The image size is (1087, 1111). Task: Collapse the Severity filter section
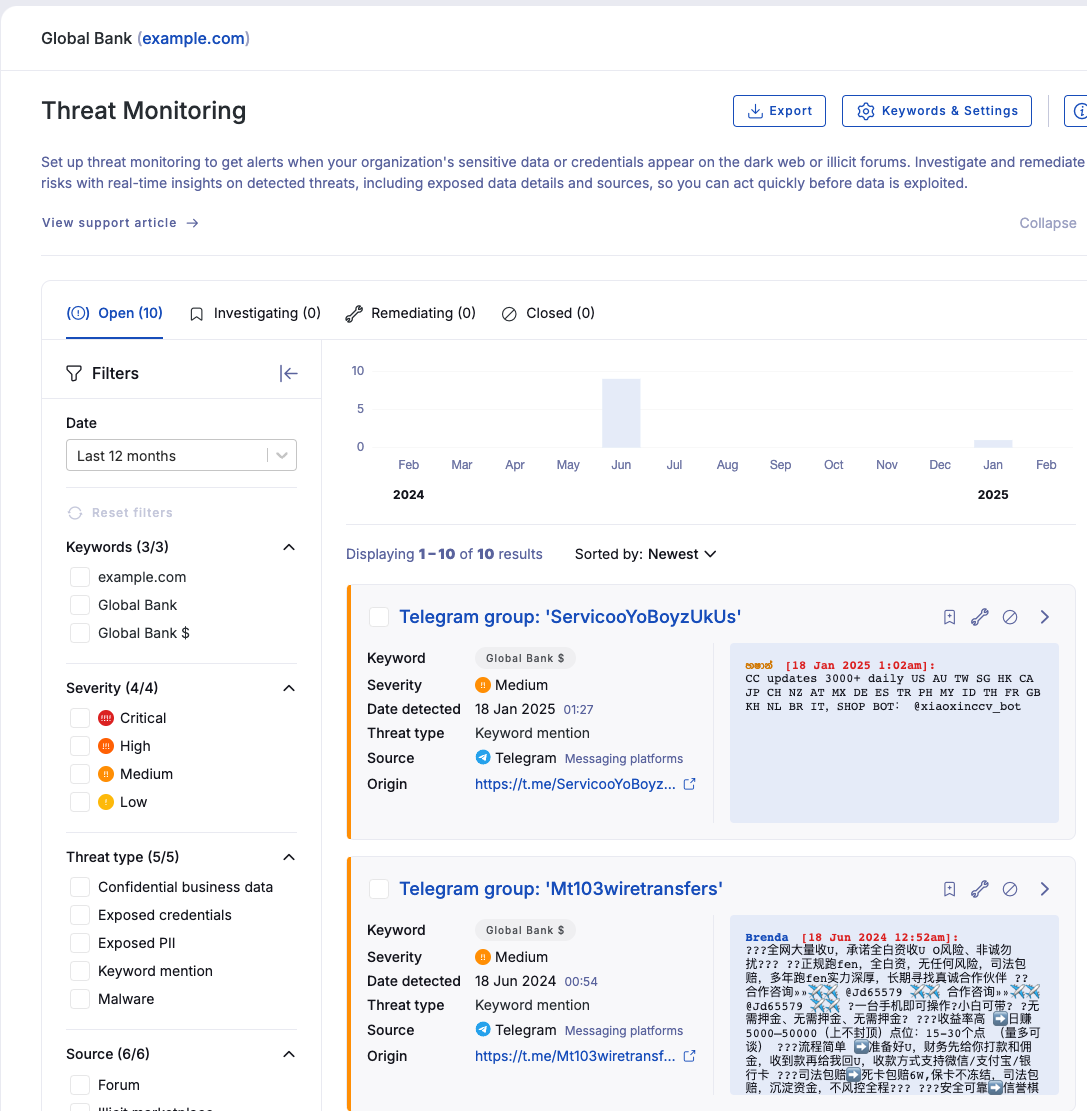point(289,687)
